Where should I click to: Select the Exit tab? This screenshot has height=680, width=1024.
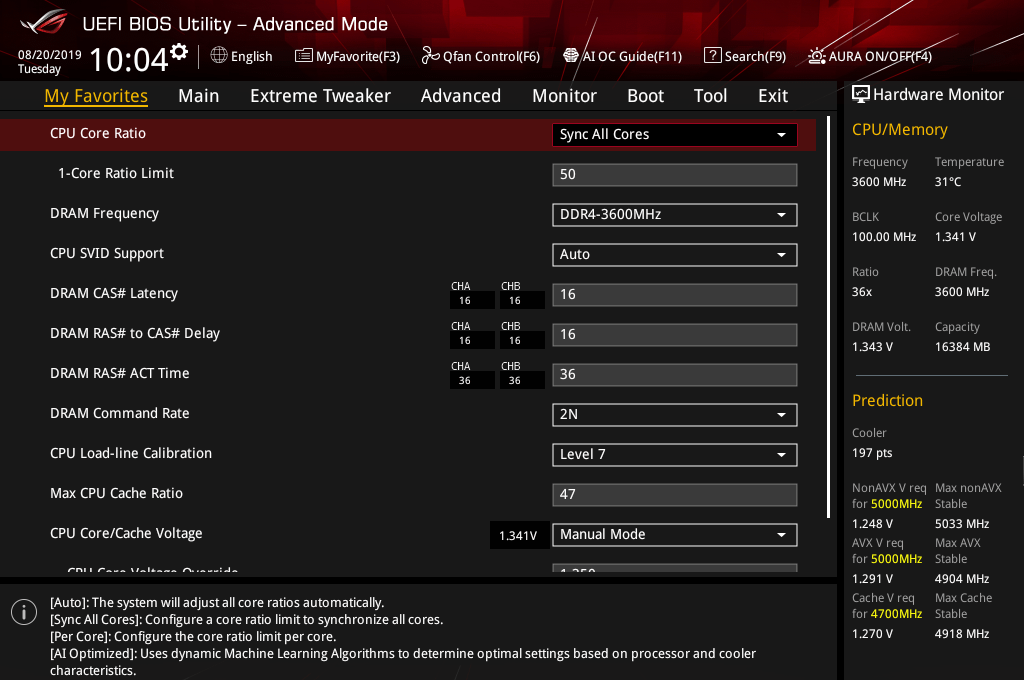pos(773,96)
